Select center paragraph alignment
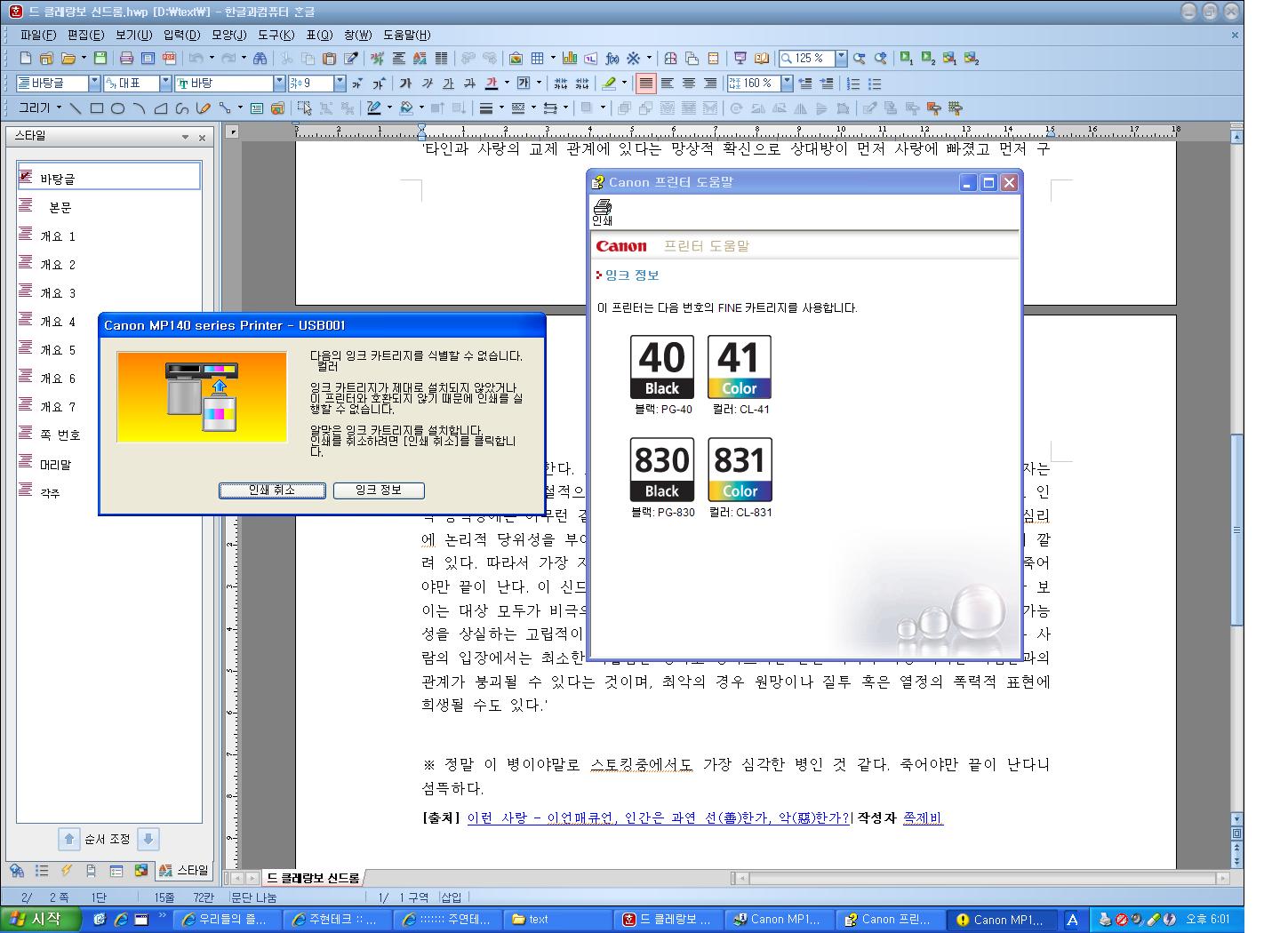 pos(689,84)
